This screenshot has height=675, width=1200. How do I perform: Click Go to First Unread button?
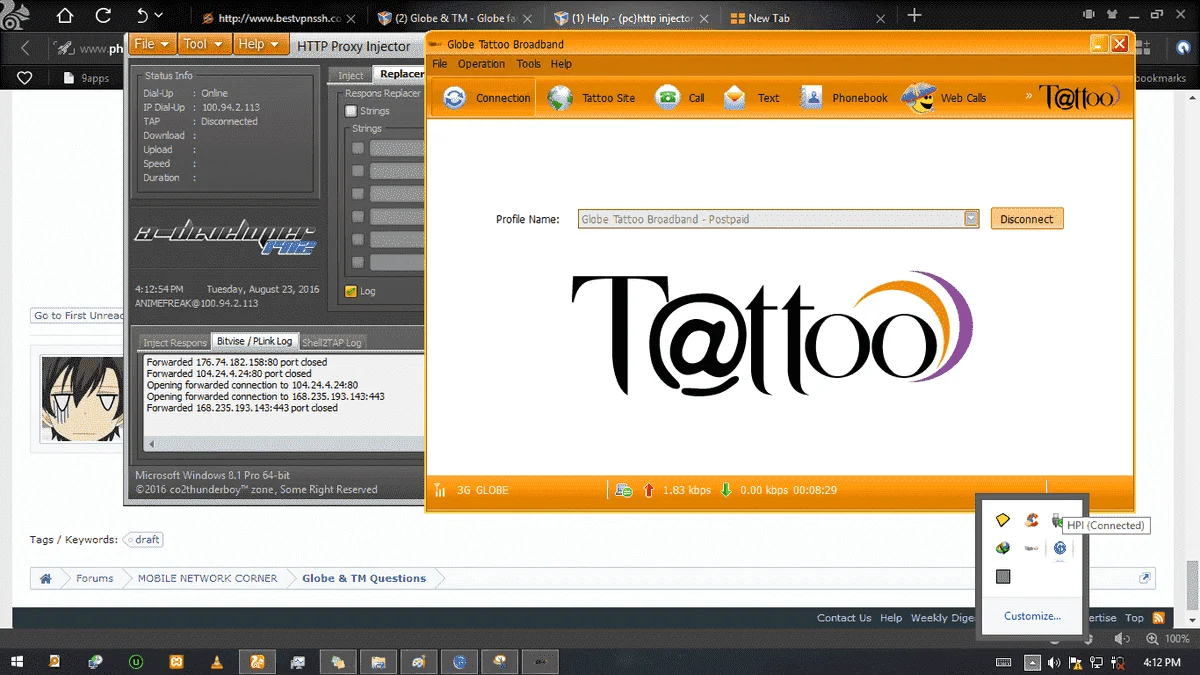pyautogui.click(x=78, y=315)
